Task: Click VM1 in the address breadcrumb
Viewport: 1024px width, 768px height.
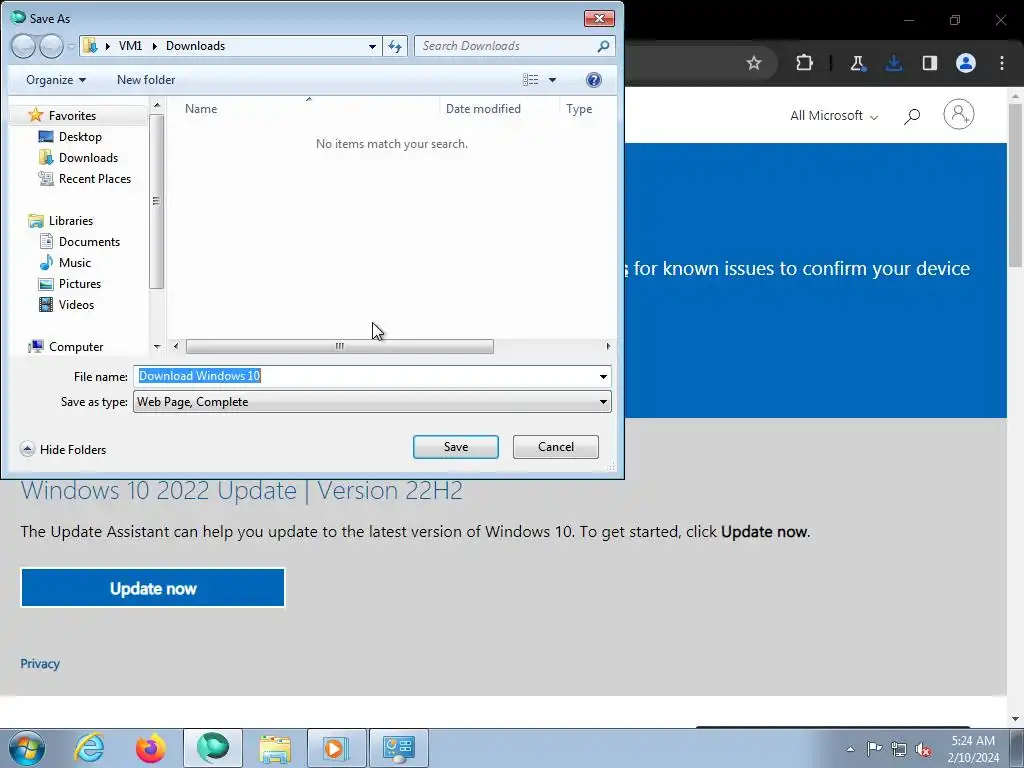Action: pos(130,46)
